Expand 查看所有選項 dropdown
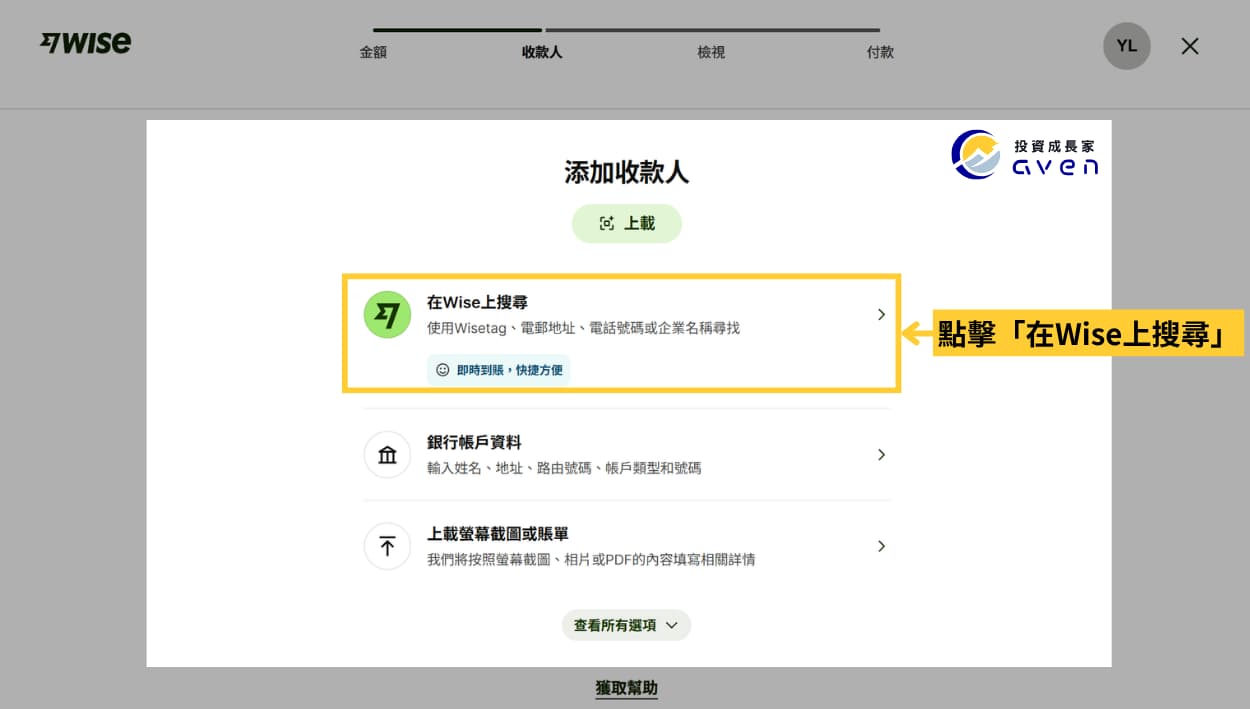Viewport: 1250px width, 709px height. [626, 625]
